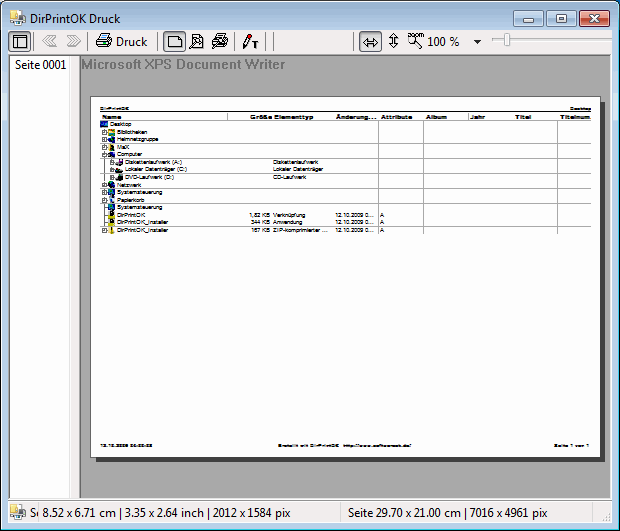Open page setup icon with magnifier

tap(197, 42)
